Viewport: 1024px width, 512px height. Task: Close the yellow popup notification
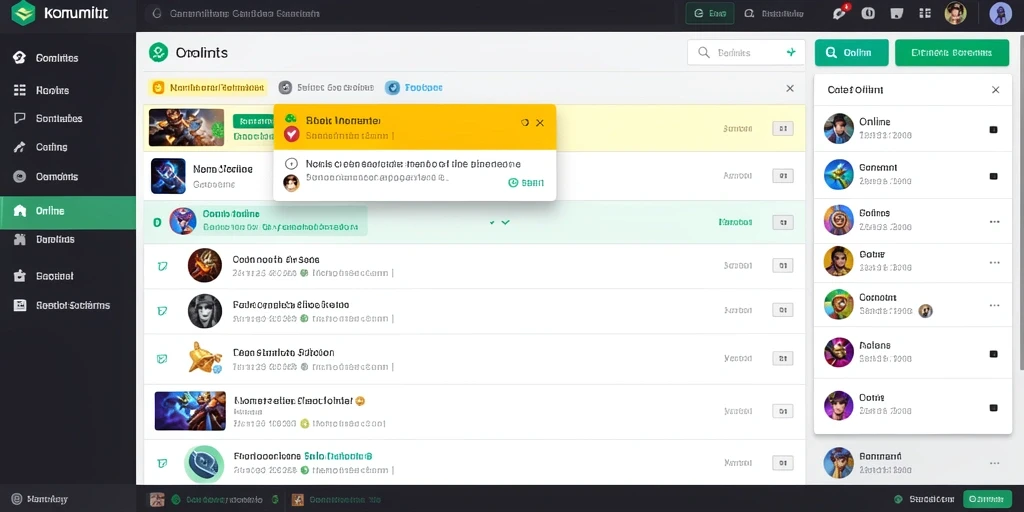tap(539, 123)
